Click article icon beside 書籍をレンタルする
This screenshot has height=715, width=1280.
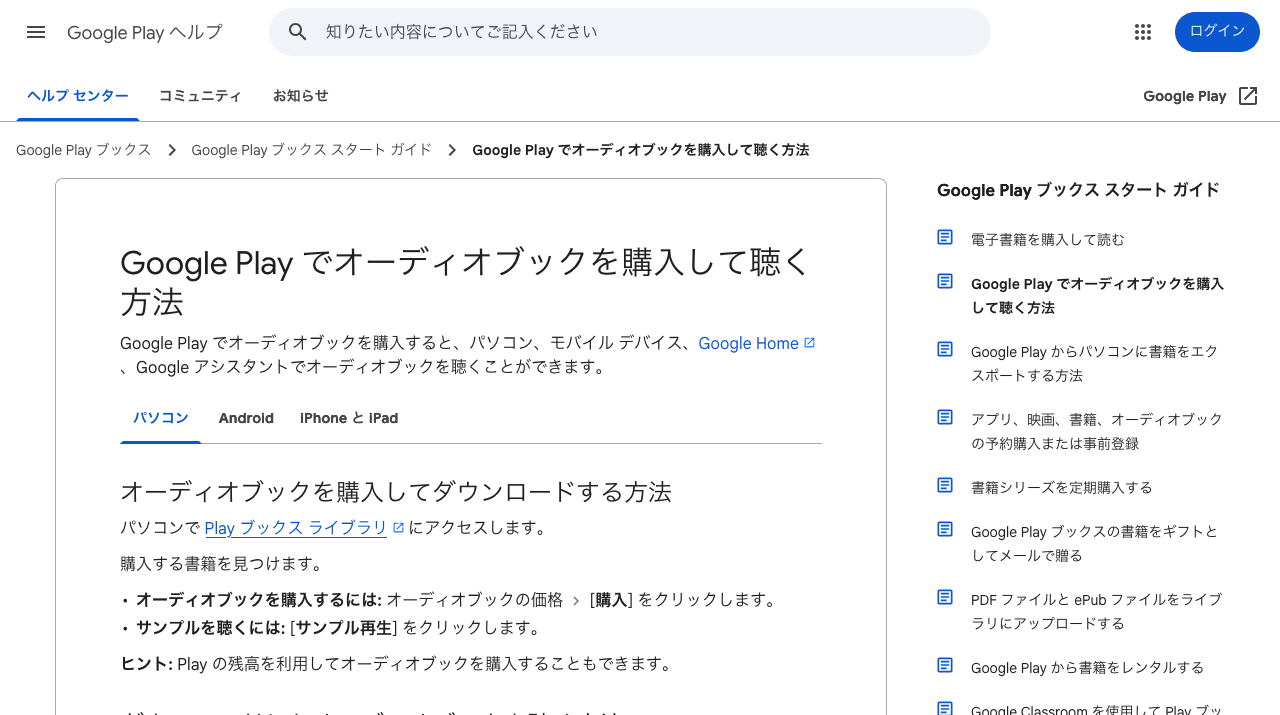pyautogui.click(x=945, y=665)
